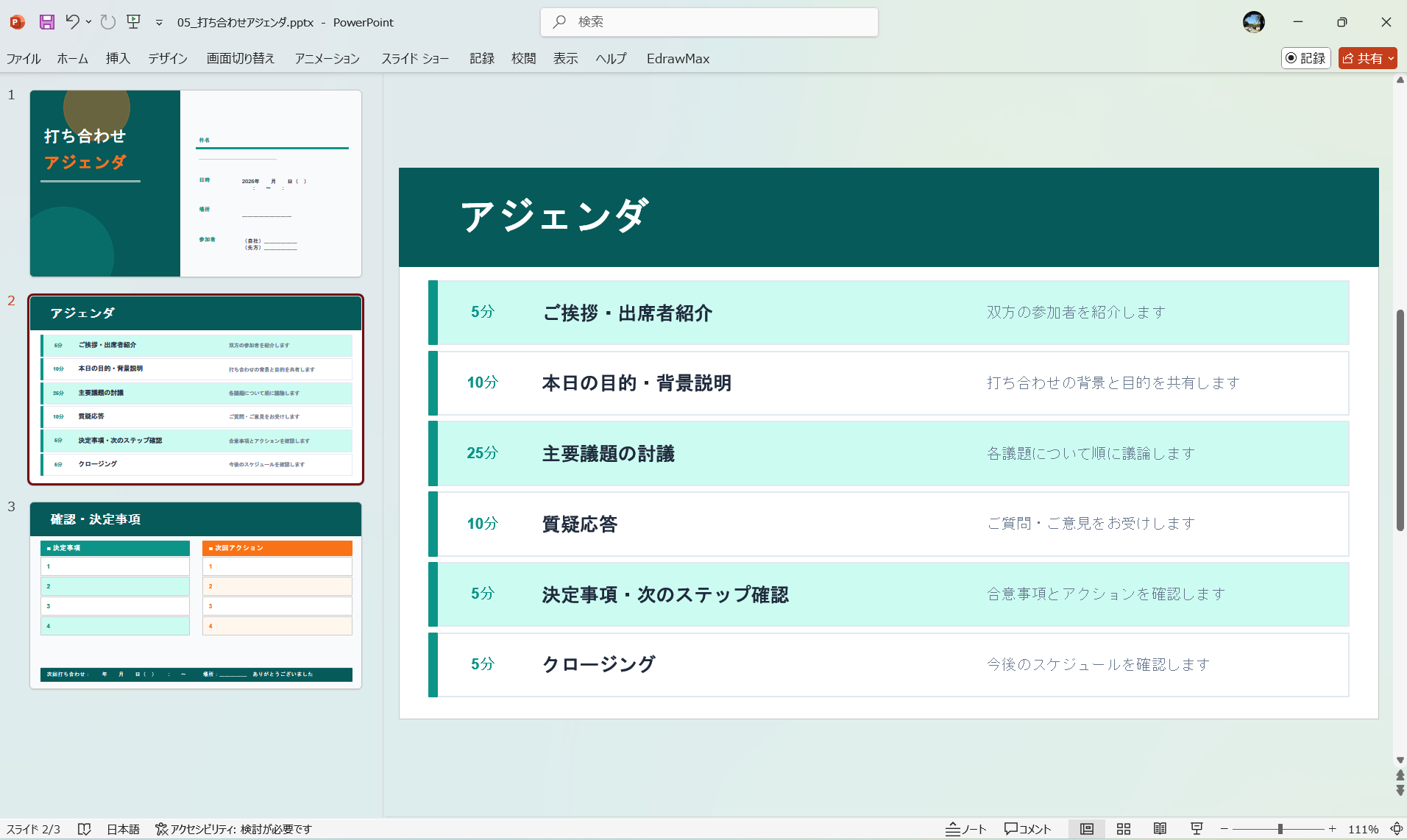Start slideshow from Quick Access Toolbar

[133, 22]
